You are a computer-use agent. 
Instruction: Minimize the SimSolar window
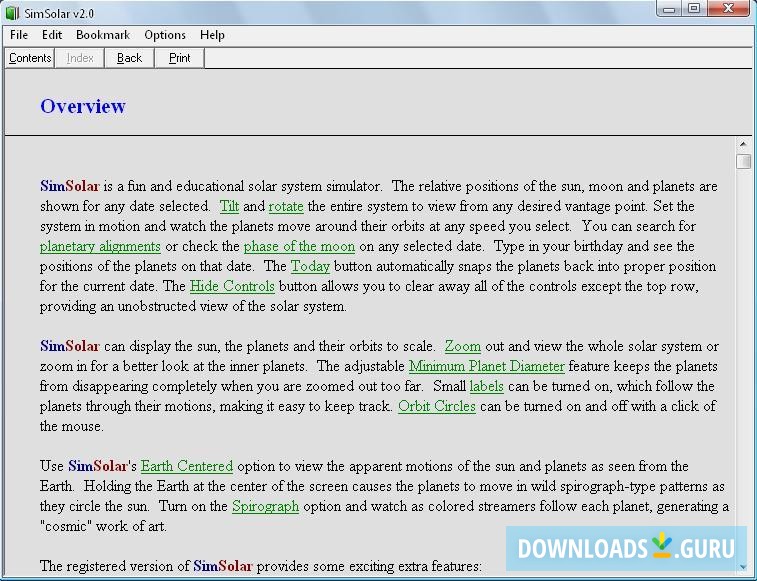click(x=669, y=9)
